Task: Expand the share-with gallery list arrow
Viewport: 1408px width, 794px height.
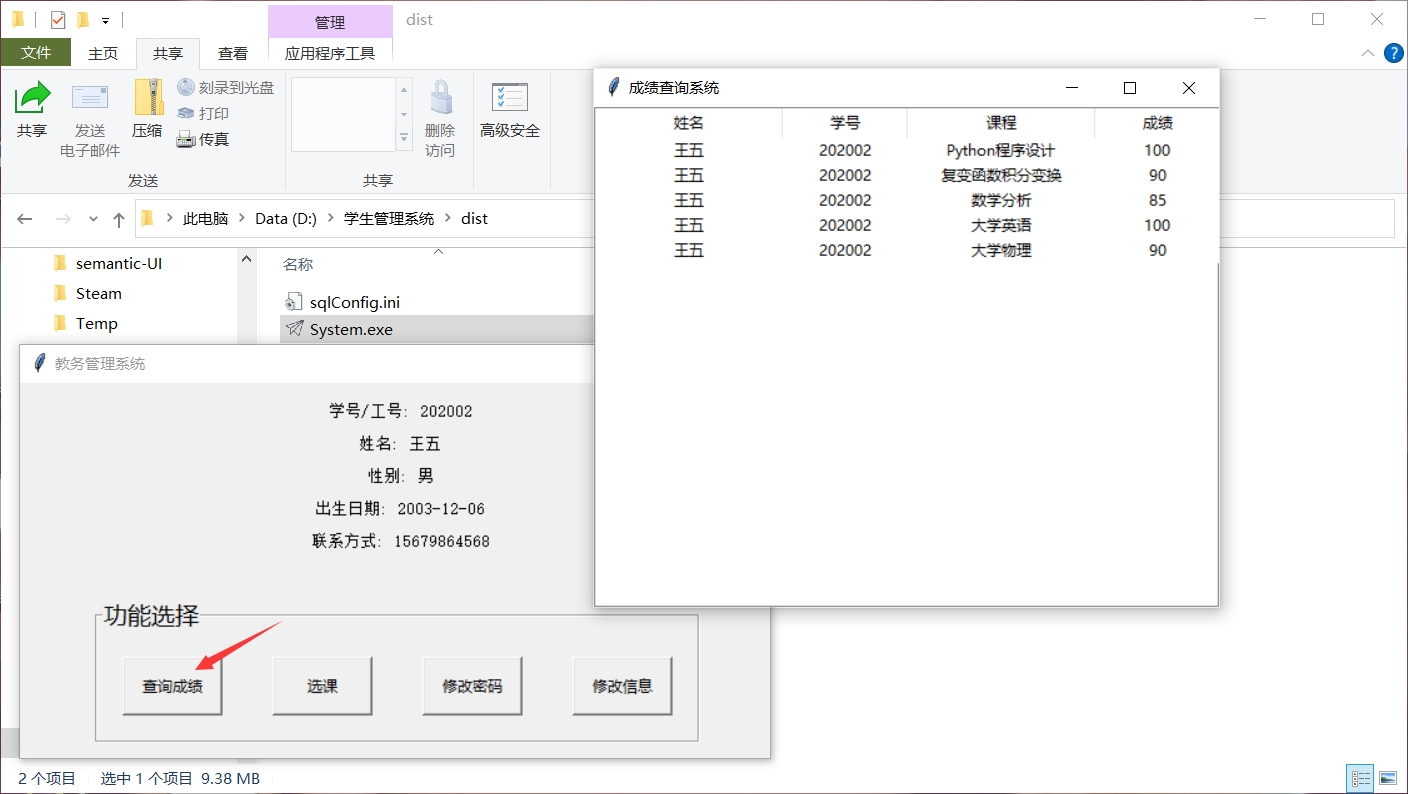Action: (404, 138)
